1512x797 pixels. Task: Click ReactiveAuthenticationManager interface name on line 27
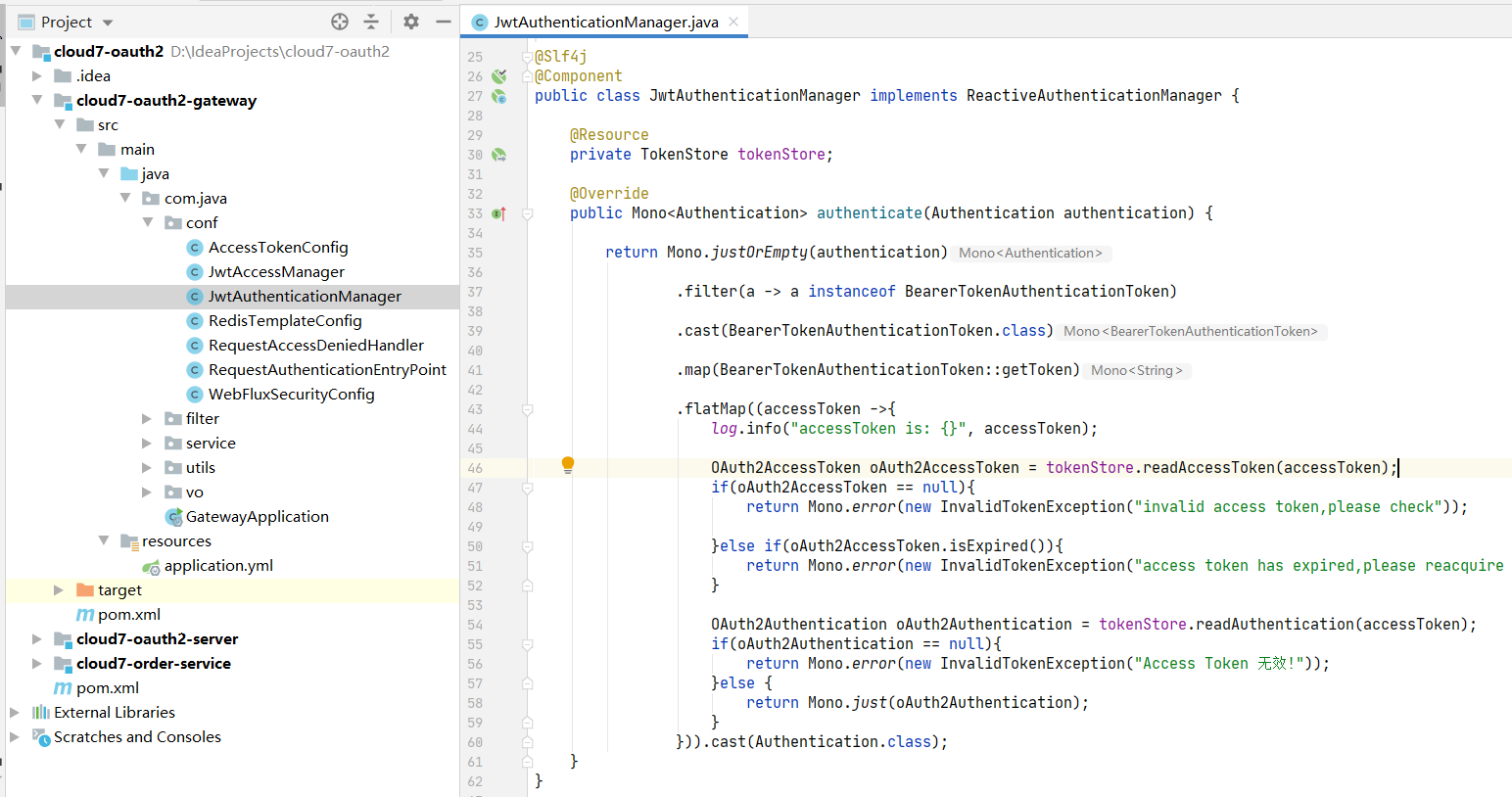(x=1094, y=96)
